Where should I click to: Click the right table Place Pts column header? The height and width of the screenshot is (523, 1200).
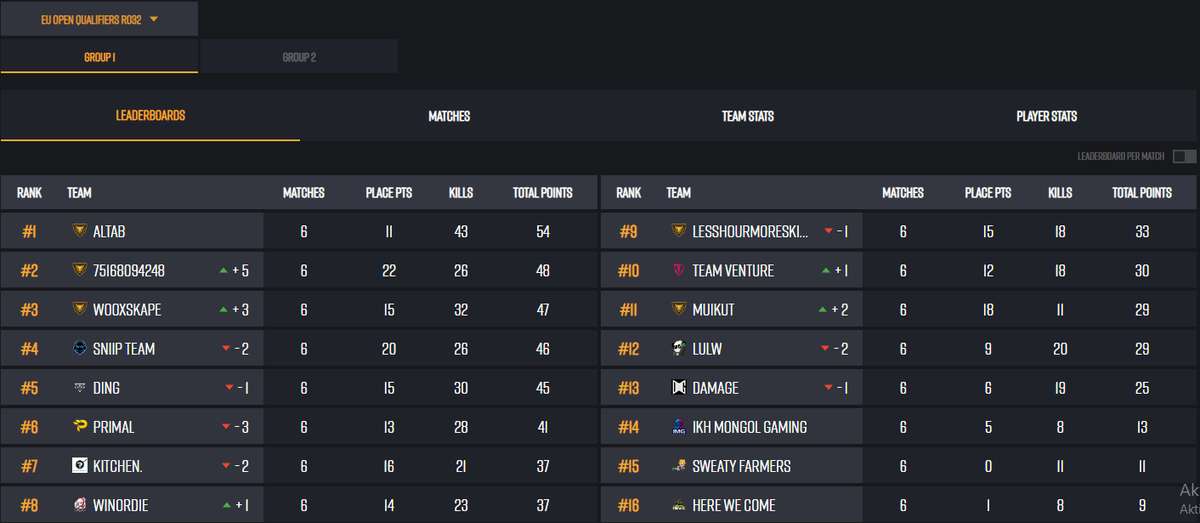pos(988,192)
